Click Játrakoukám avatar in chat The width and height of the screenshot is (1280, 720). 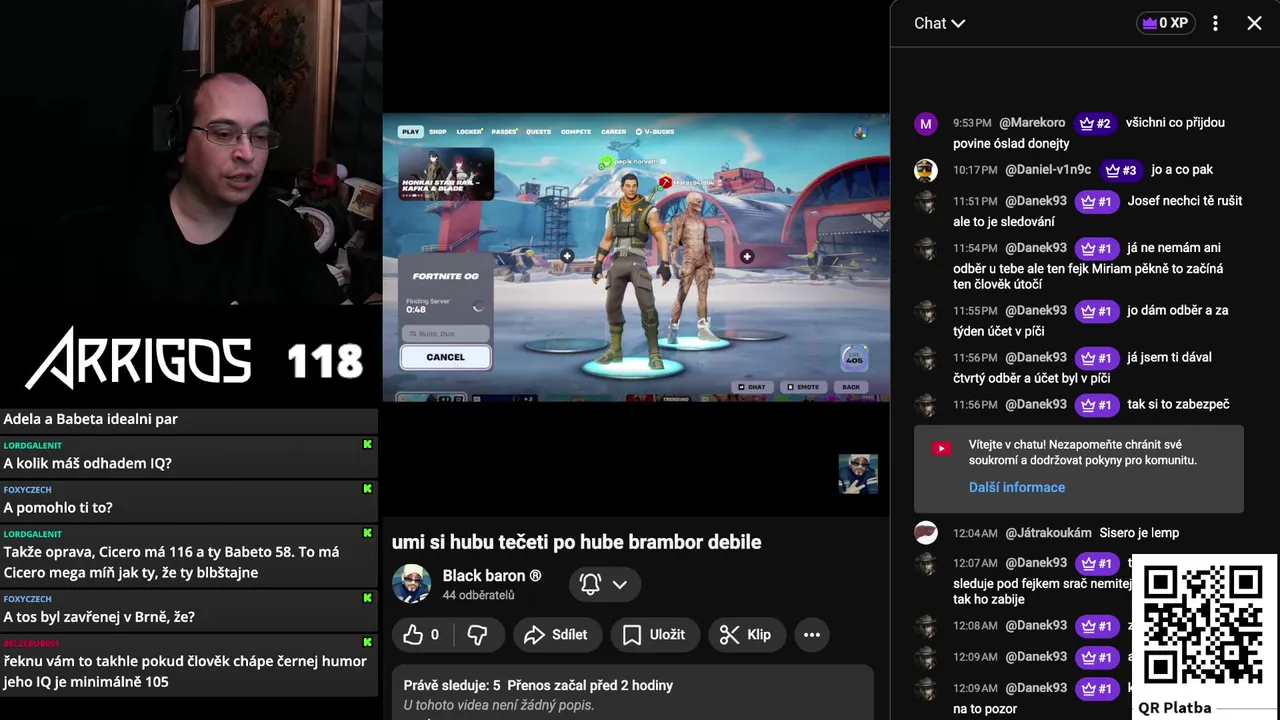pyautogui.click(x=925, y=533)
